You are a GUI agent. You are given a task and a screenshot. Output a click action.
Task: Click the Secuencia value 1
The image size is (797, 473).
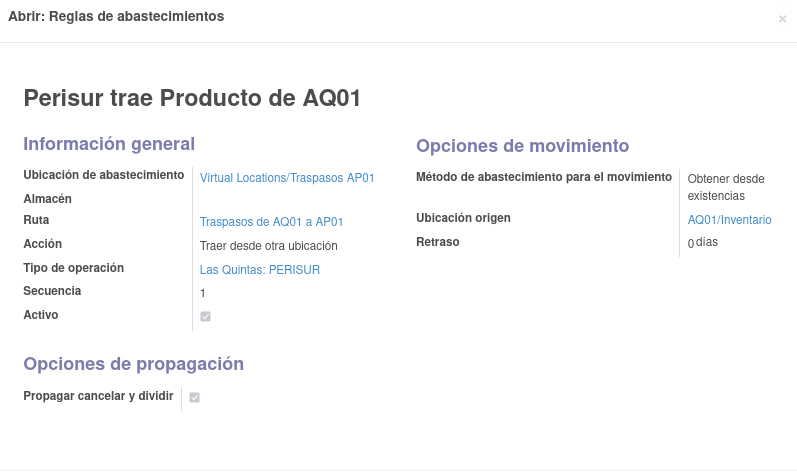coord(203,293)
